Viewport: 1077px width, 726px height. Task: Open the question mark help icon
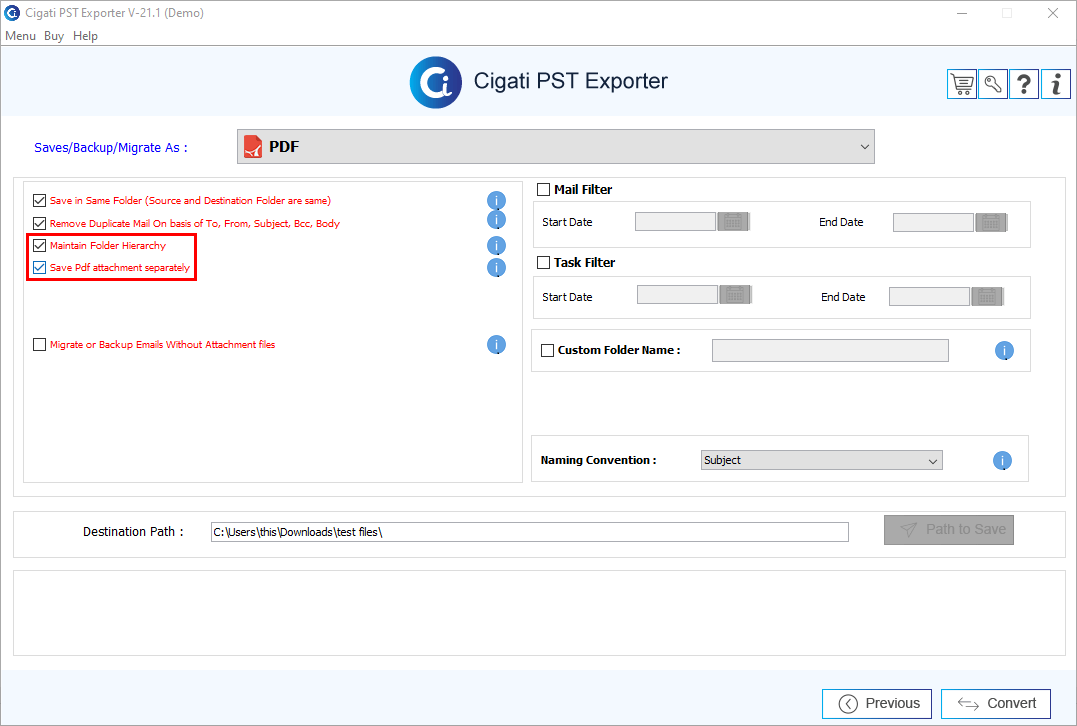[1023, 84]
